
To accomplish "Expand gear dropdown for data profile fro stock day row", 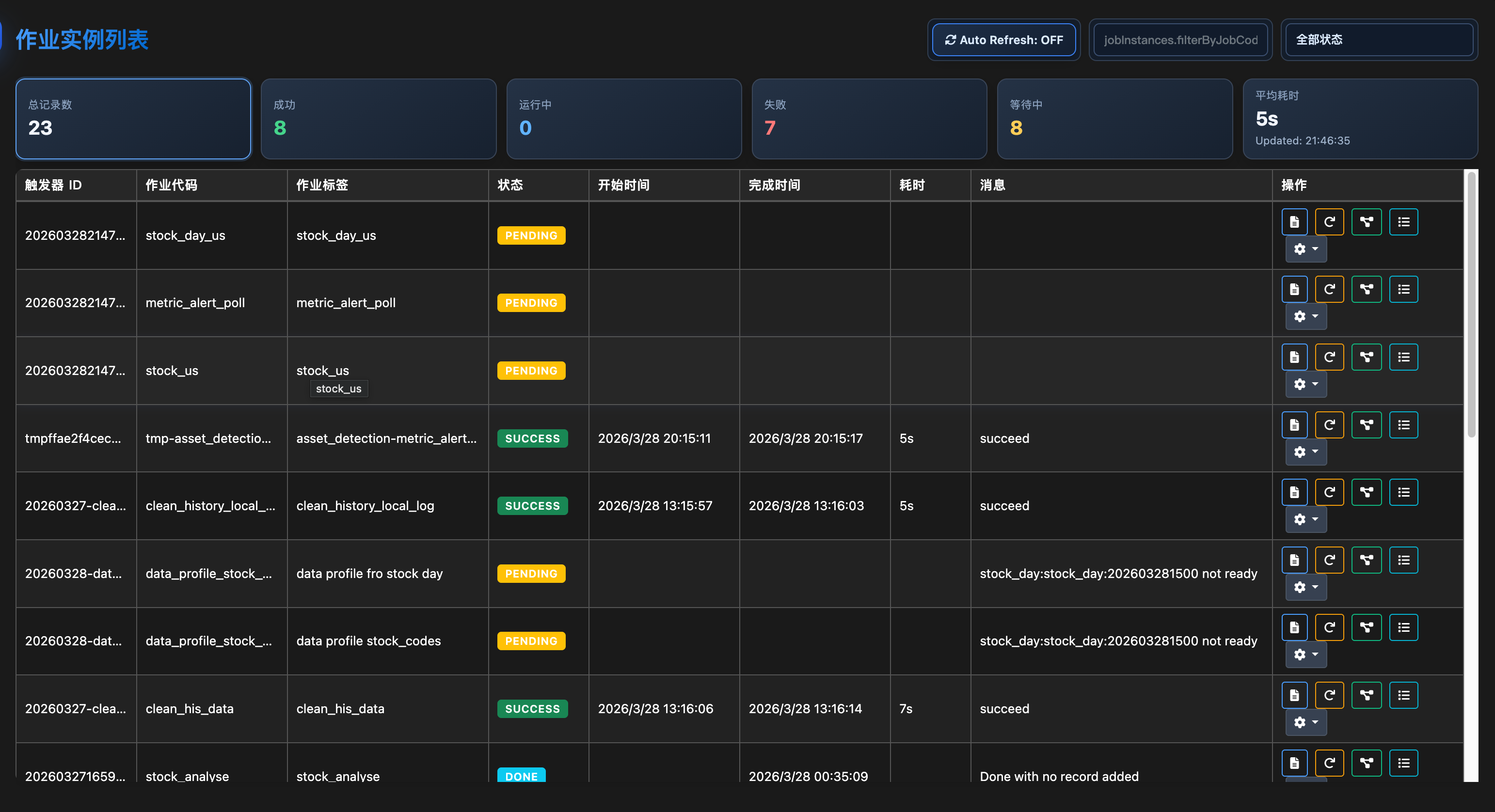I will coord(1305,588).
